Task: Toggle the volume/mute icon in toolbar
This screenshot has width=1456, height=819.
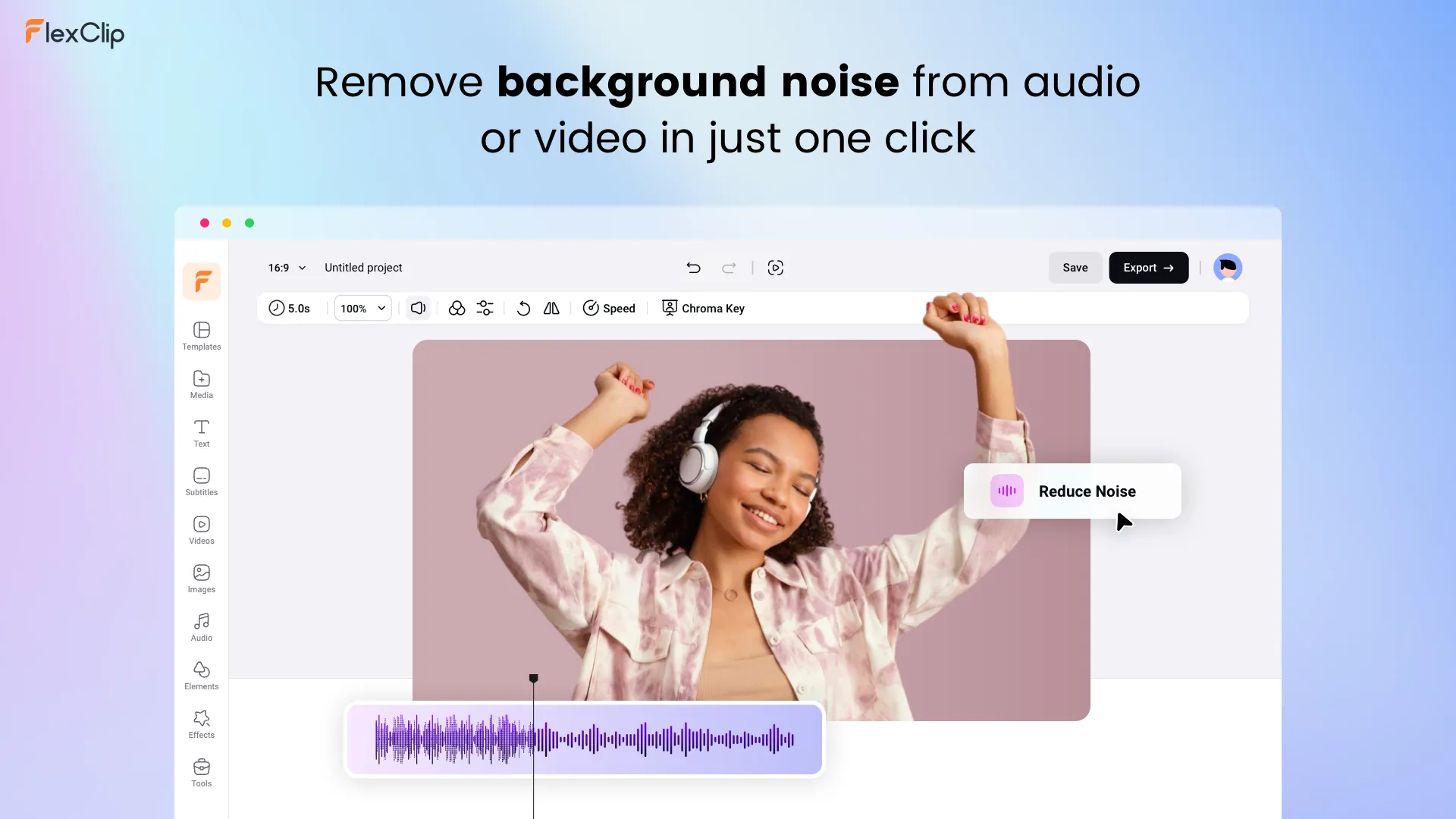Action: click(418, 308)
